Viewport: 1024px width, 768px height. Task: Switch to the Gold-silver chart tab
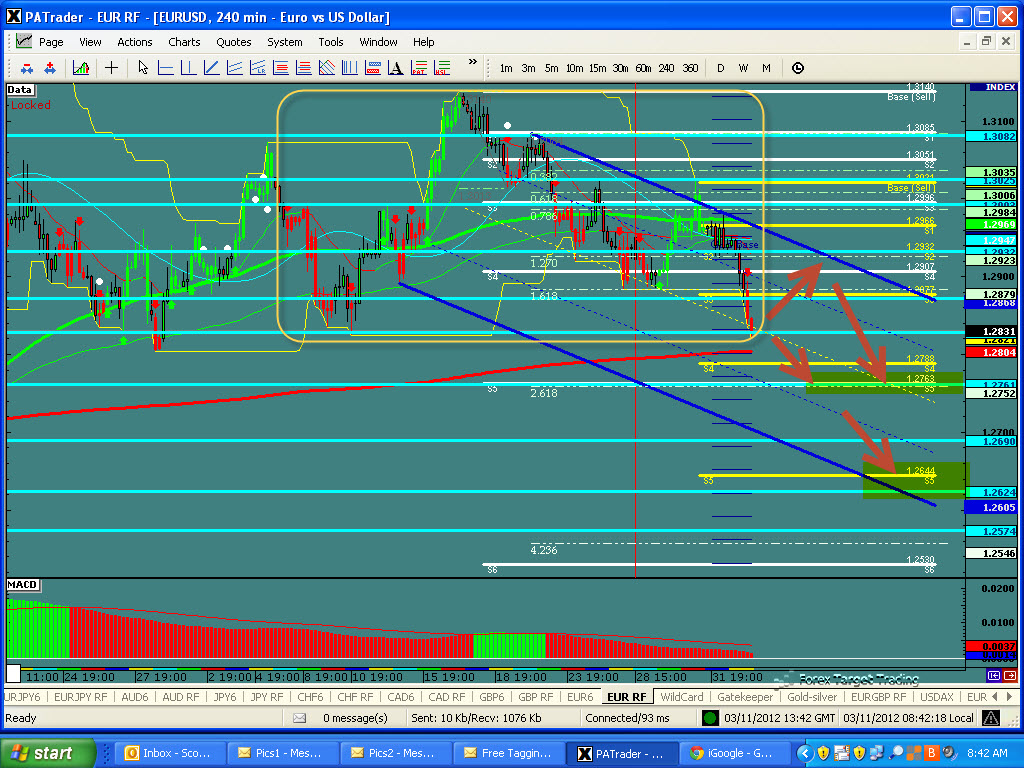(813, 697)
